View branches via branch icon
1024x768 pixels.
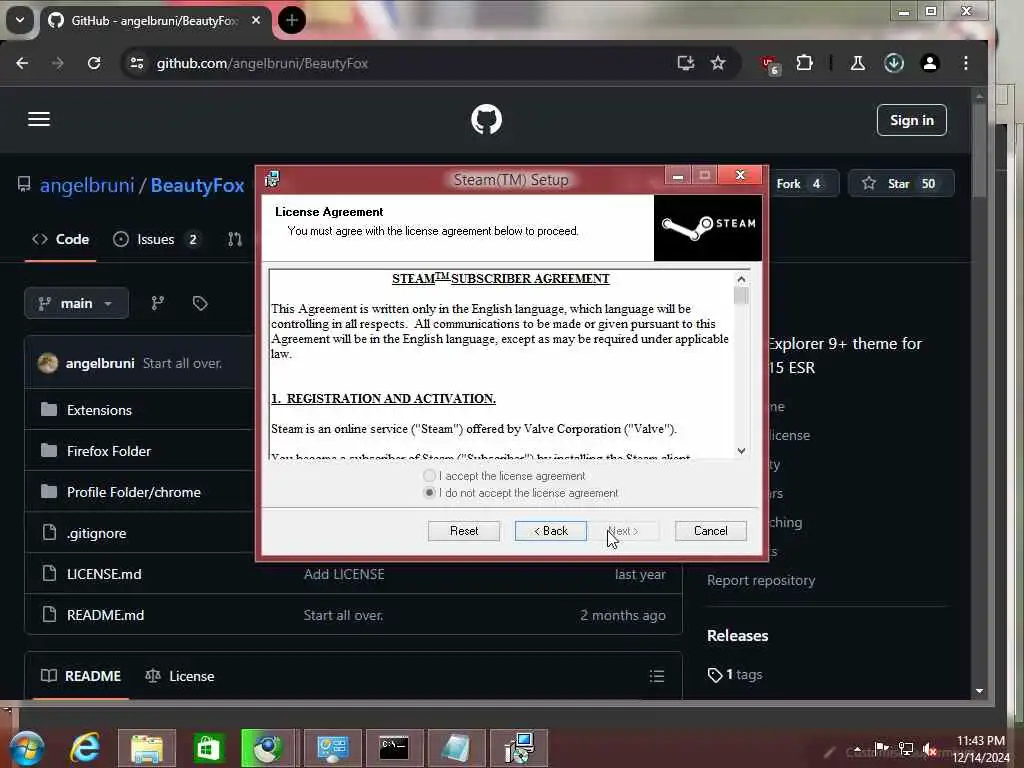[x=158, y=304]
